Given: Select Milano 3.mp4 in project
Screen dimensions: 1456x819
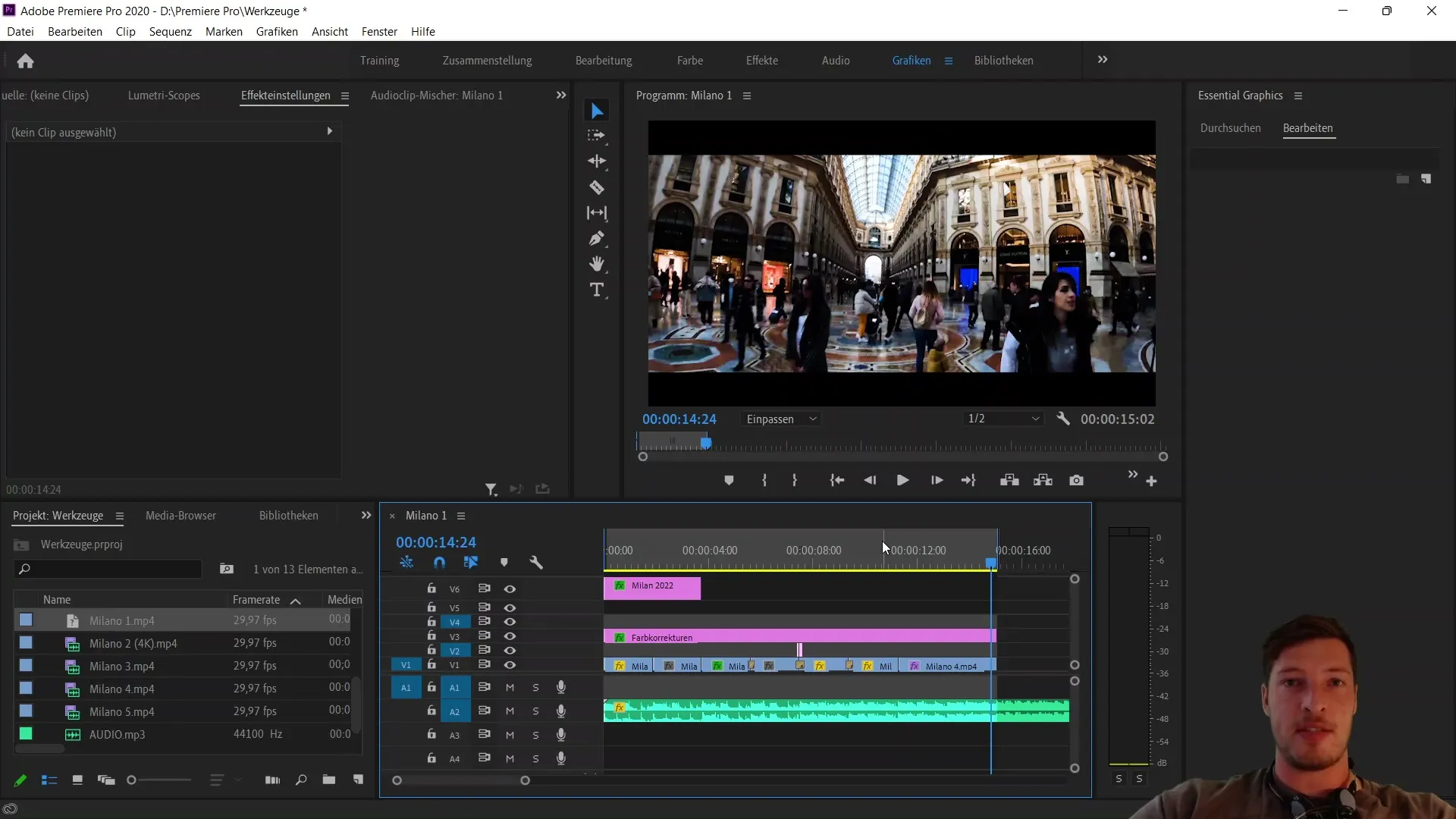Looking at the screenshot, I should [121, 667].
